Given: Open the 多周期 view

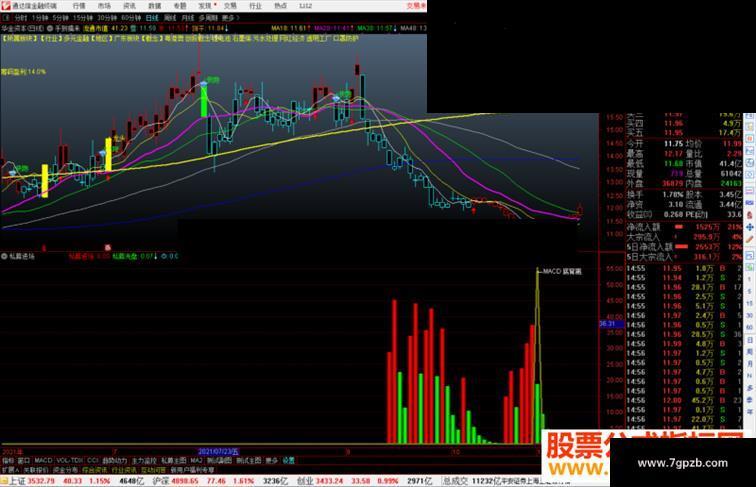Looking at the screenshot, I should 208,18.
